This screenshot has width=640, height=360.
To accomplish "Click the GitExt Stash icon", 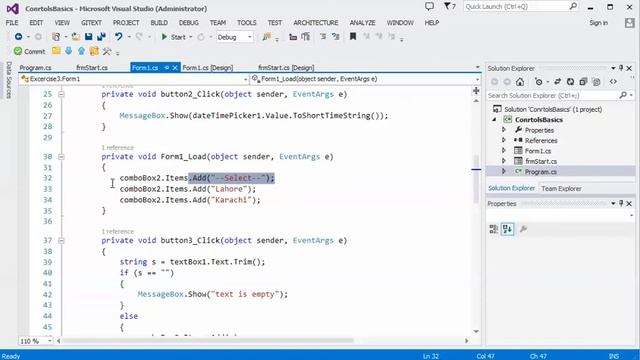I will [x=94, y=51].
